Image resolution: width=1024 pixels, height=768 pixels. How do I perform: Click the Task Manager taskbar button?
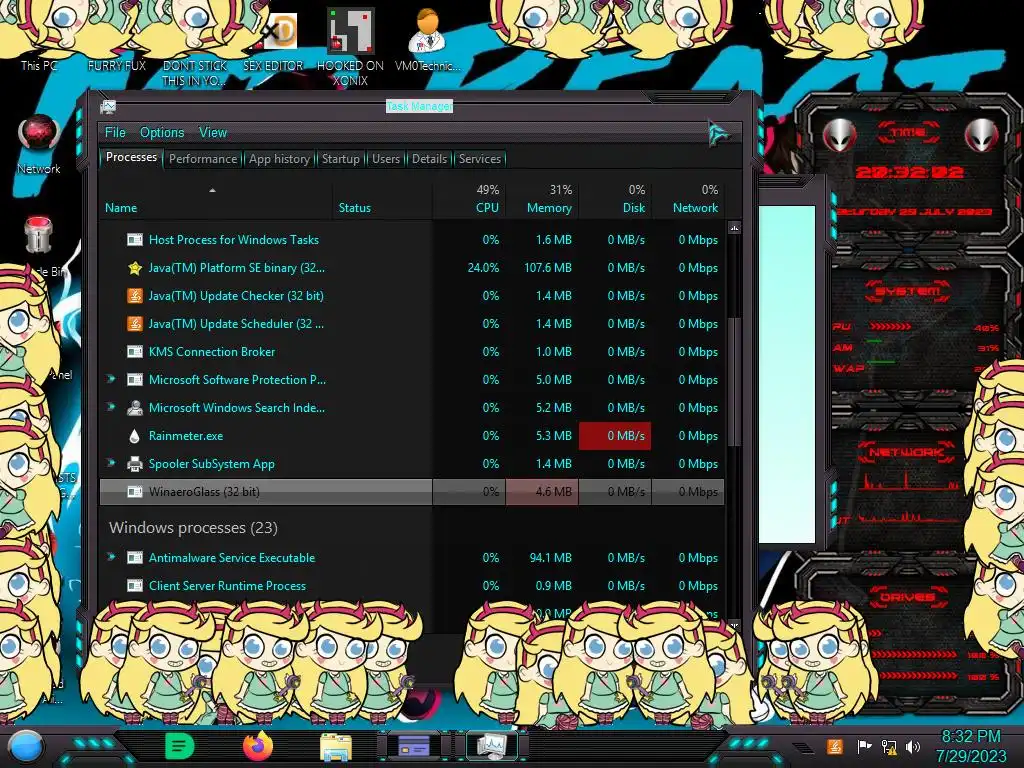tap(491, 746)
